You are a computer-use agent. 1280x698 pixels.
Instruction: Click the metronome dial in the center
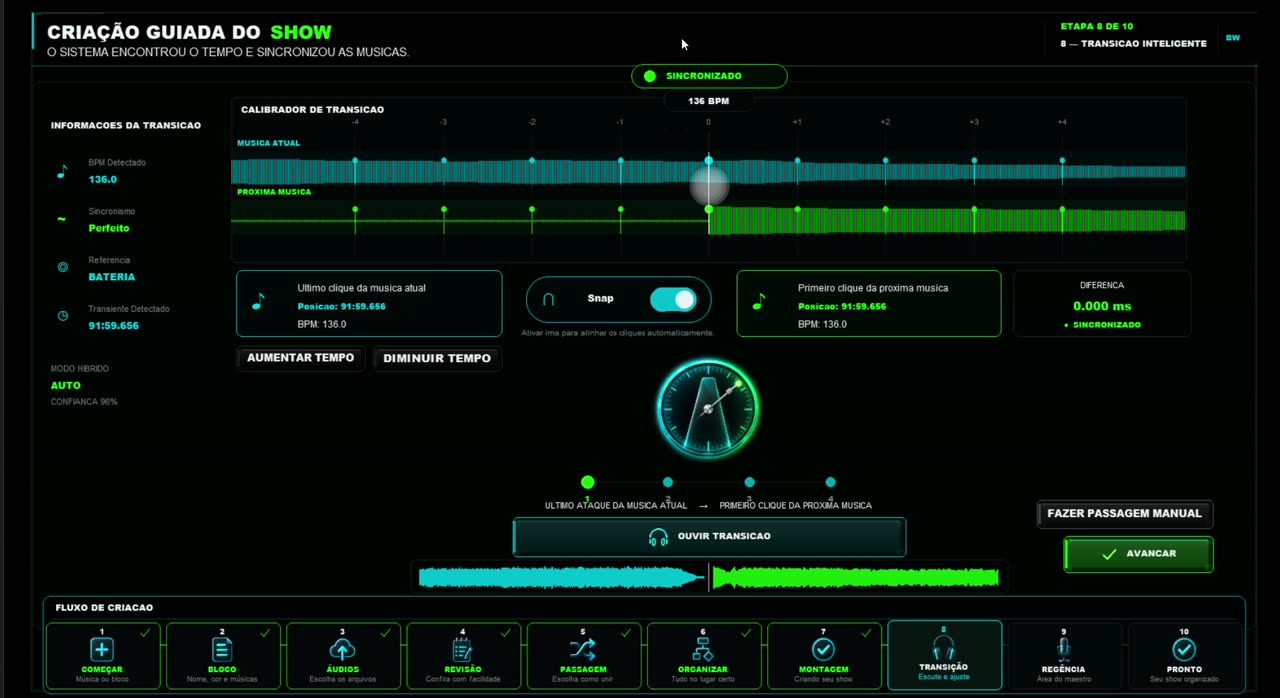pos(708,408)
